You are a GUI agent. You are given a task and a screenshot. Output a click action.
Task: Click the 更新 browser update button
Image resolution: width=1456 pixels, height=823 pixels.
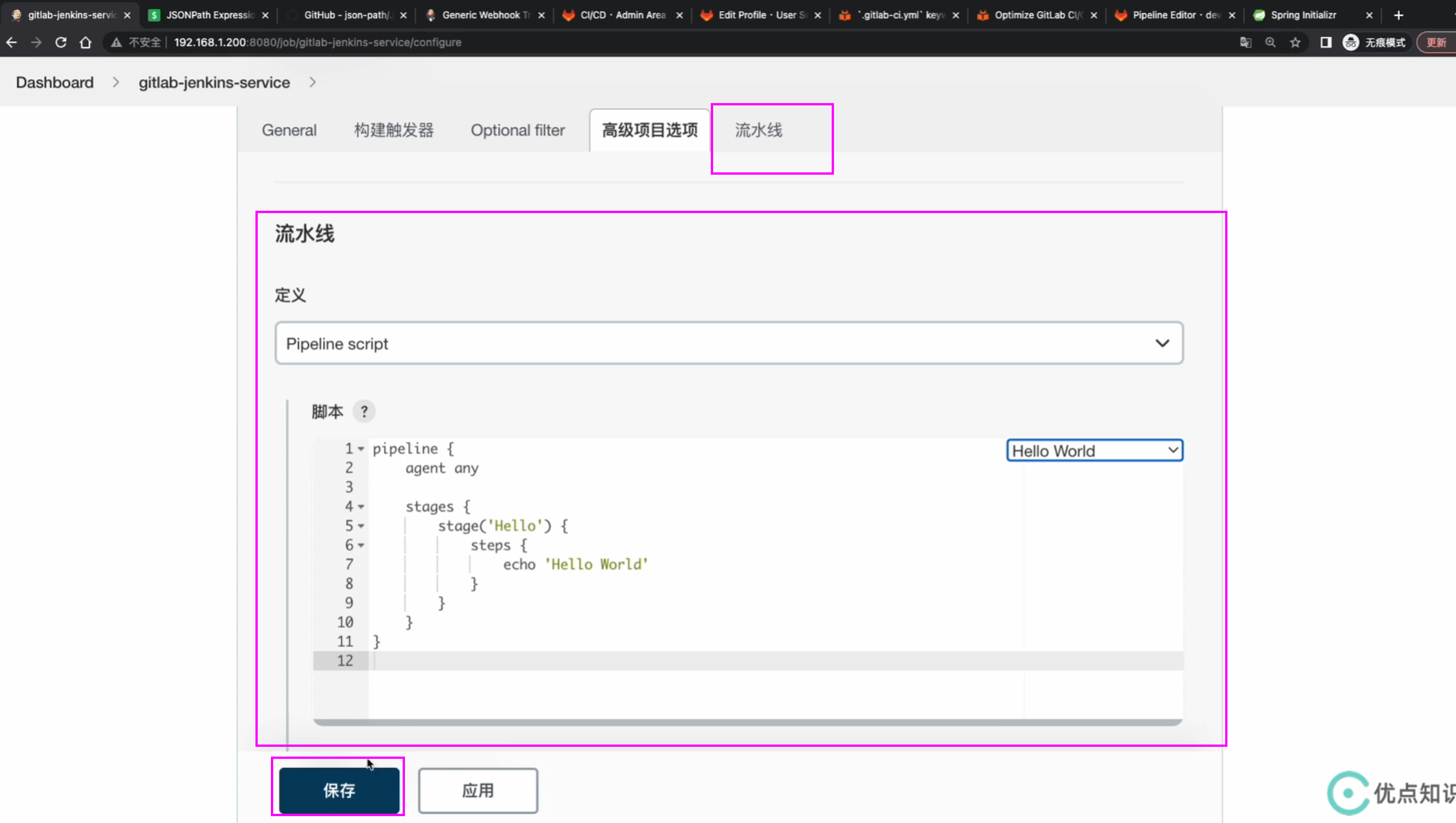coord(1437,42)
